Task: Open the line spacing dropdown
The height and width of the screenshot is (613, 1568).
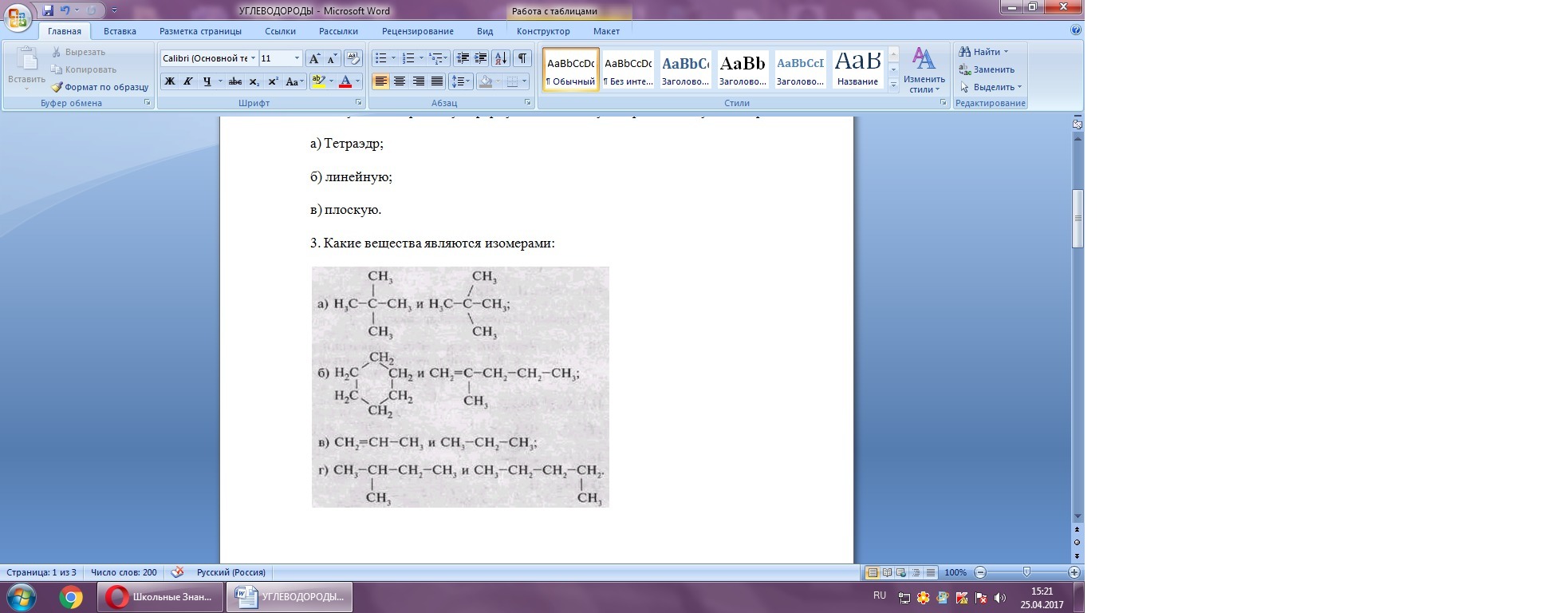Action: pyautogui.click(x=461, y=81)
